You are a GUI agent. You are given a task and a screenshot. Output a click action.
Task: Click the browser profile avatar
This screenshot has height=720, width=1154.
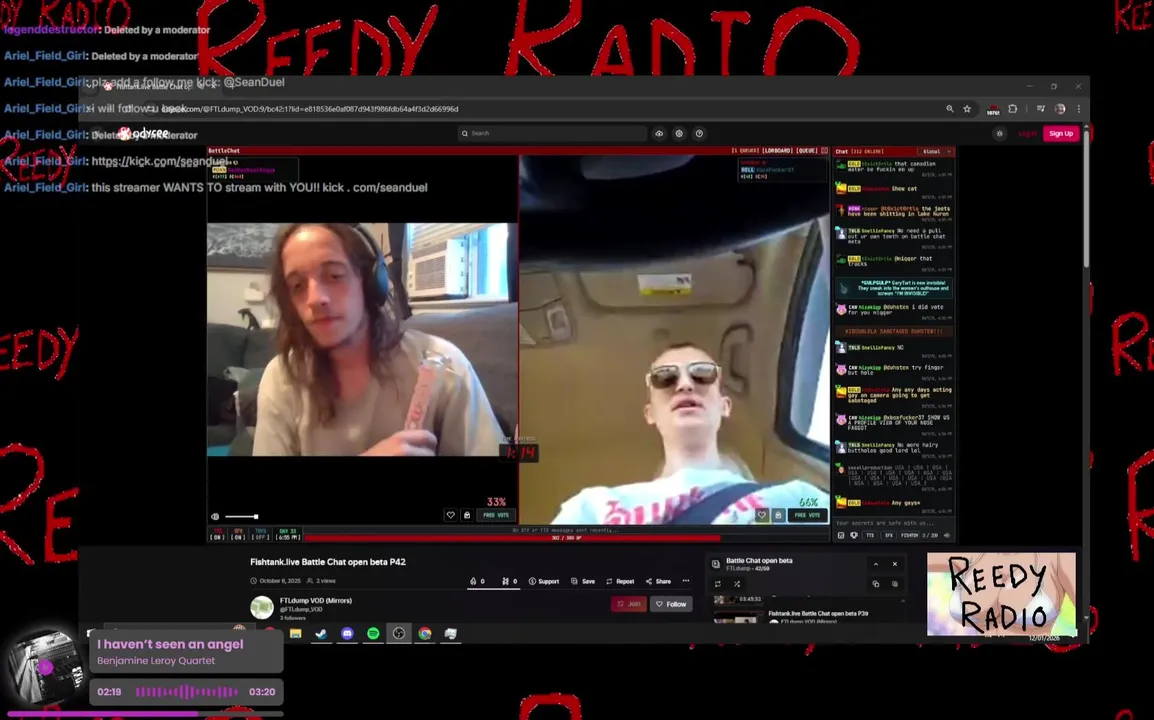click(x=1060, y=109)
